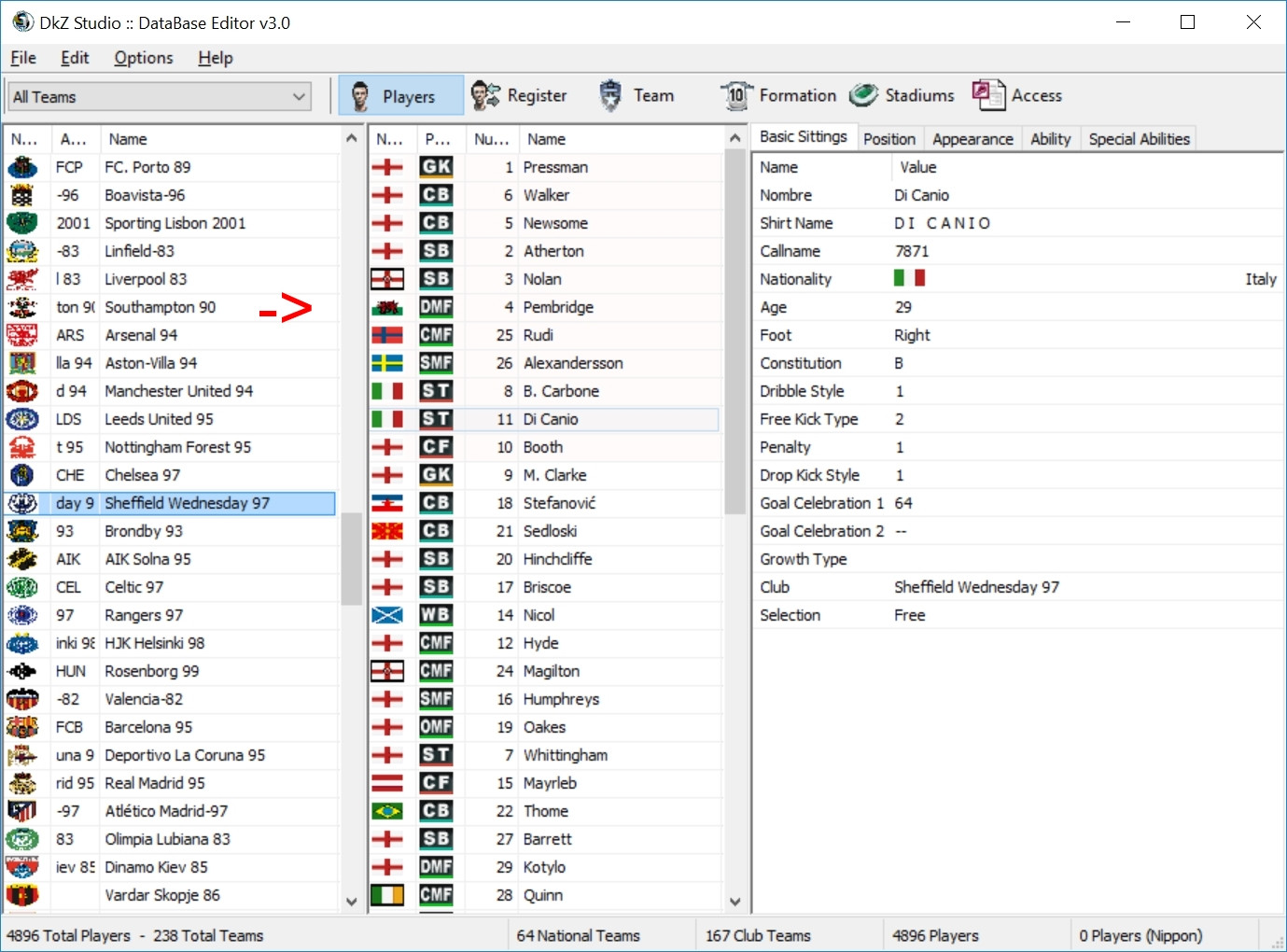Select the Basic Sittings tab

(804, 136)
